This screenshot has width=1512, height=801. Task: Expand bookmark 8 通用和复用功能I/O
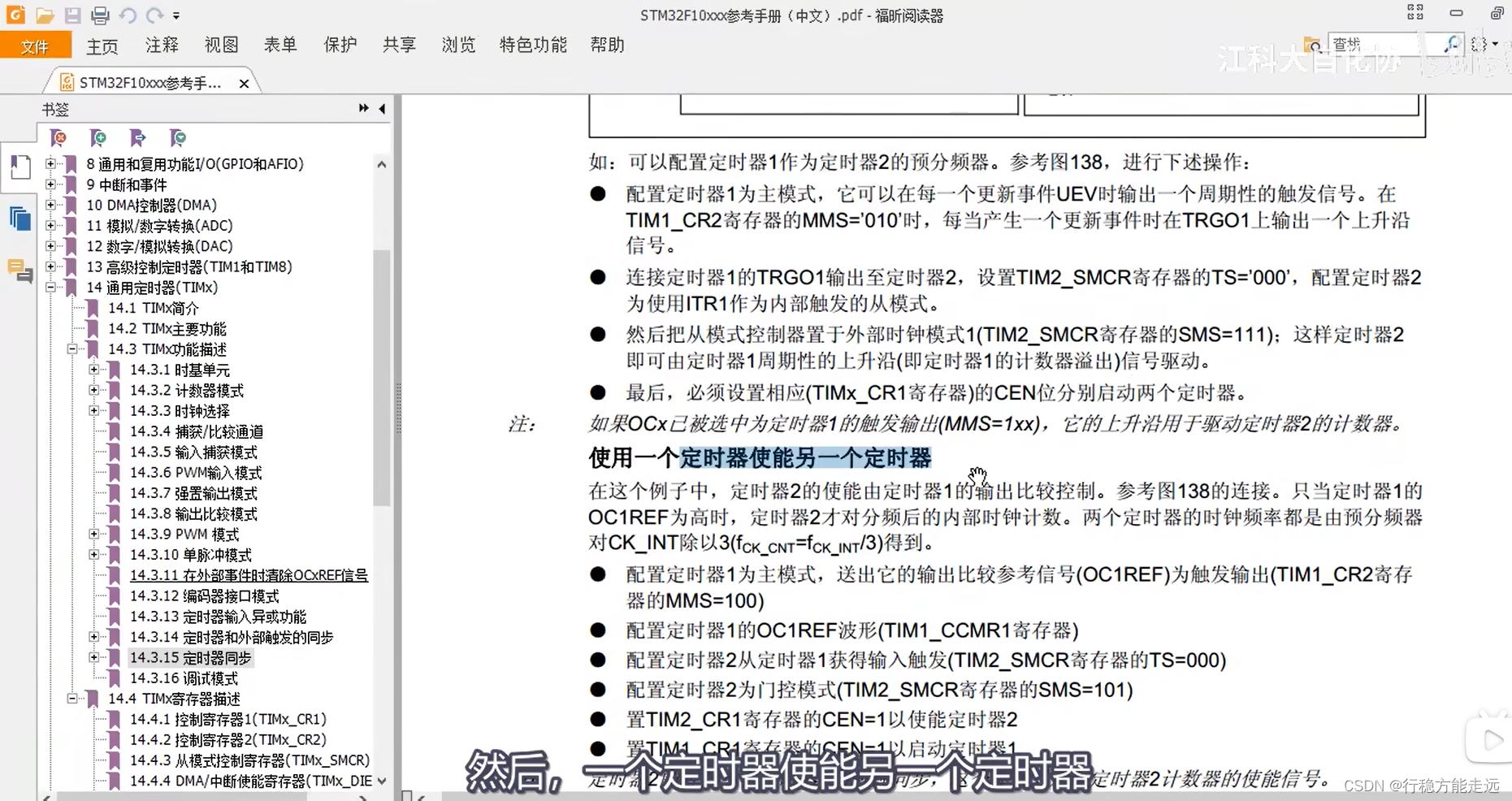pyautogui.click(x=50, y=163)
